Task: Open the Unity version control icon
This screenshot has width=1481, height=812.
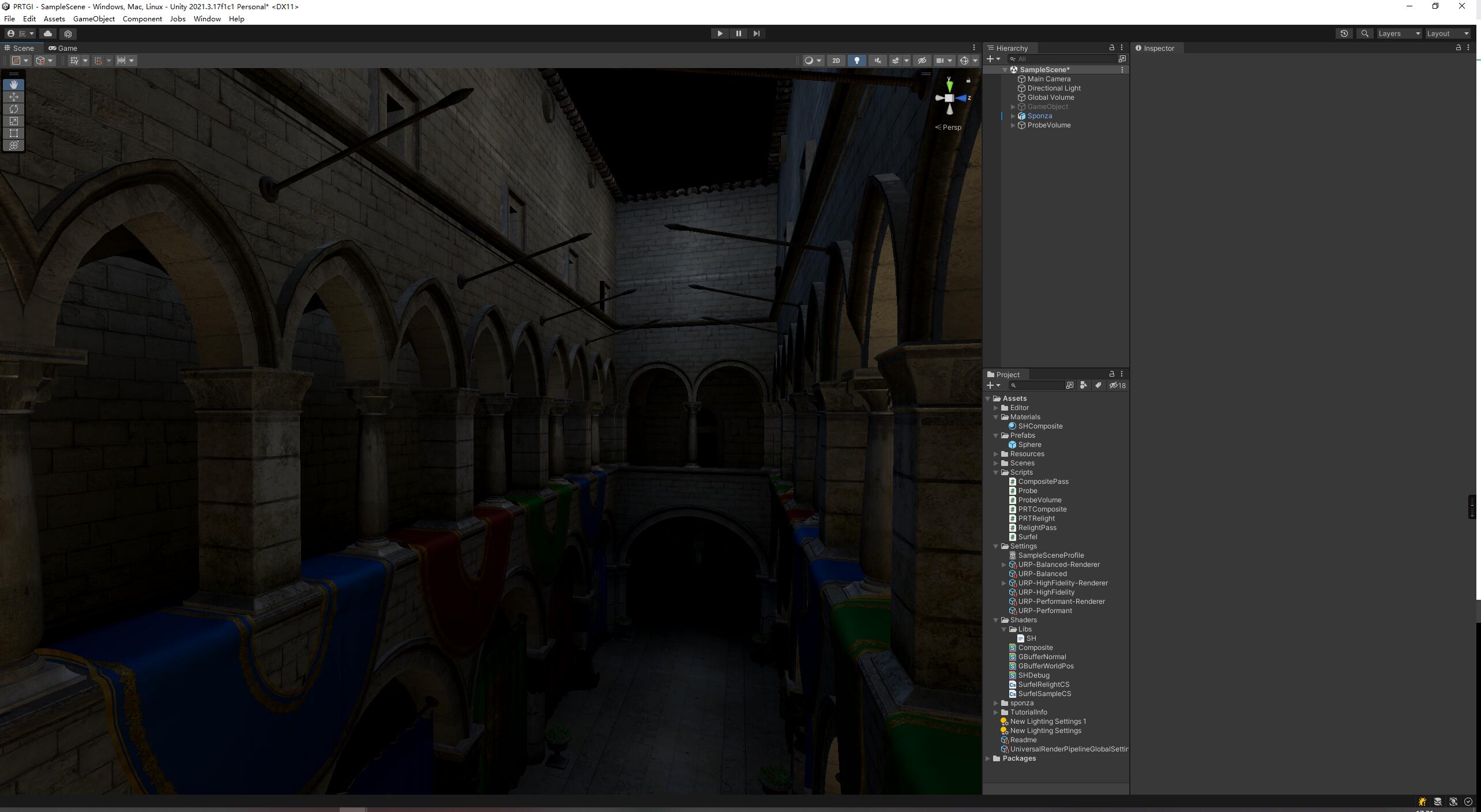Action: (68, 33)
